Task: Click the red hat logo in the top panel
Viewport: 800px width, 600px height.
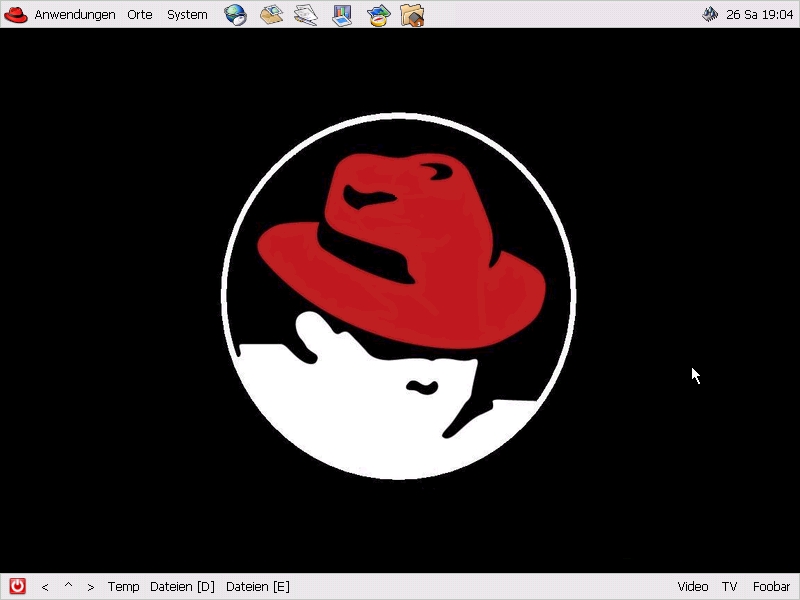Action: pyautogui.click(x=16, y=15)
